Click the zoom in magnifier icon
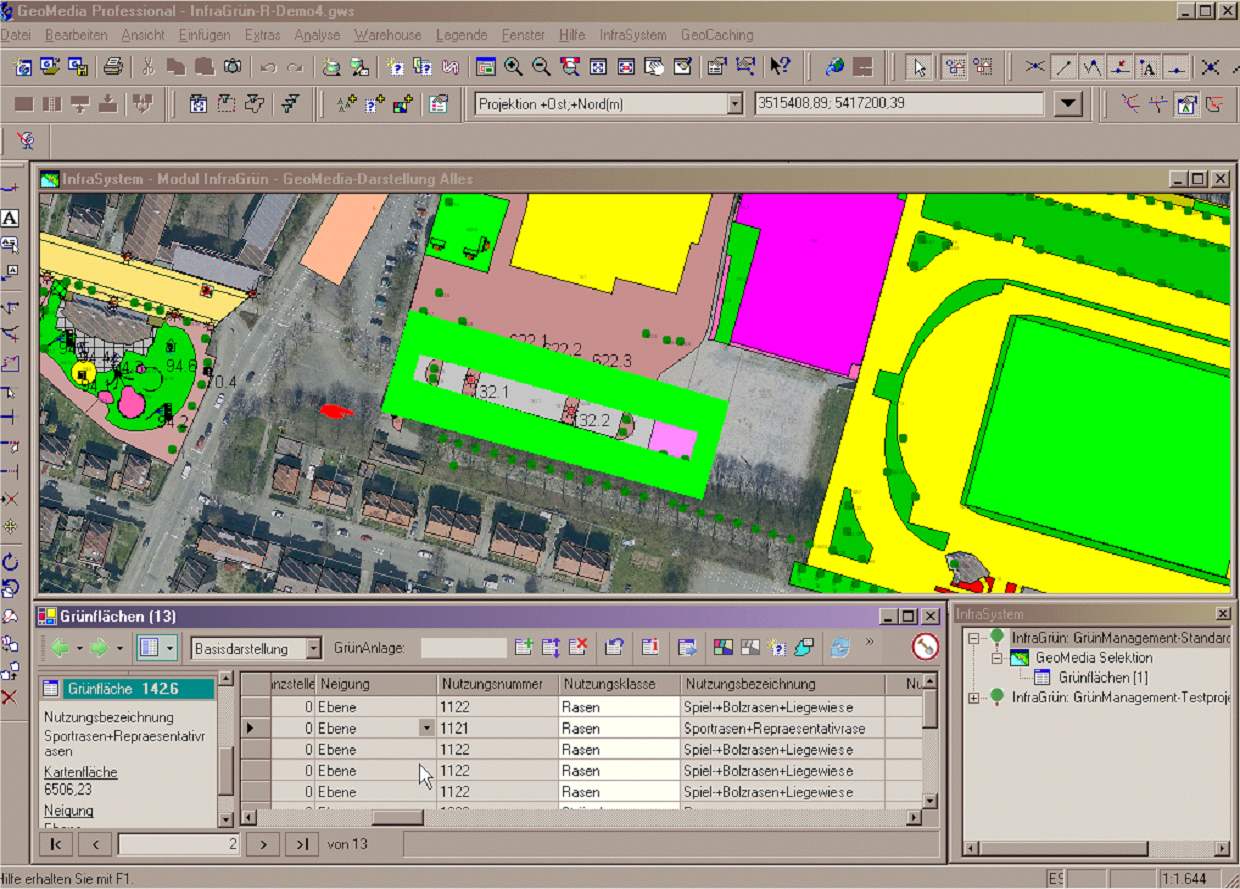This screenshot has width=1240, height=889. coord(514,67)
